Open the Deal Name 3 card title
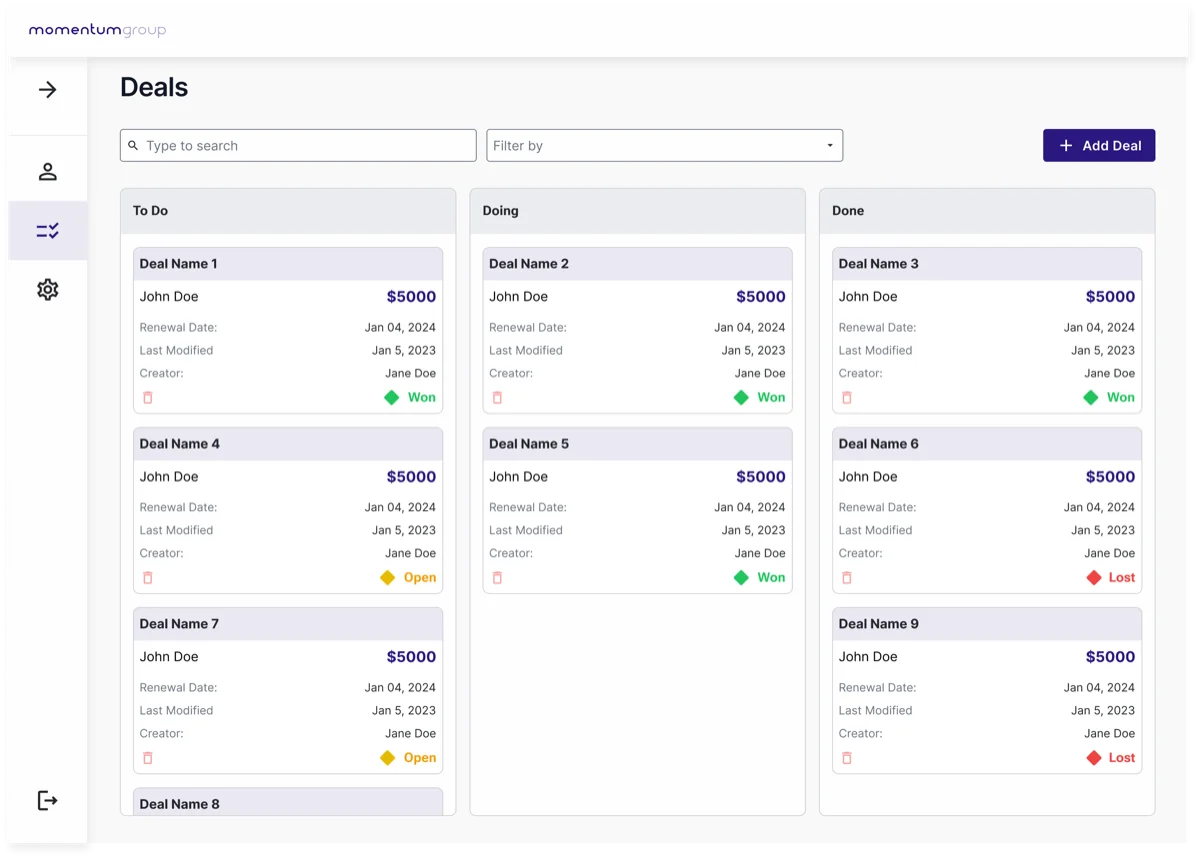The width and height of the screenshot is (1200, 859). (878, 264)
